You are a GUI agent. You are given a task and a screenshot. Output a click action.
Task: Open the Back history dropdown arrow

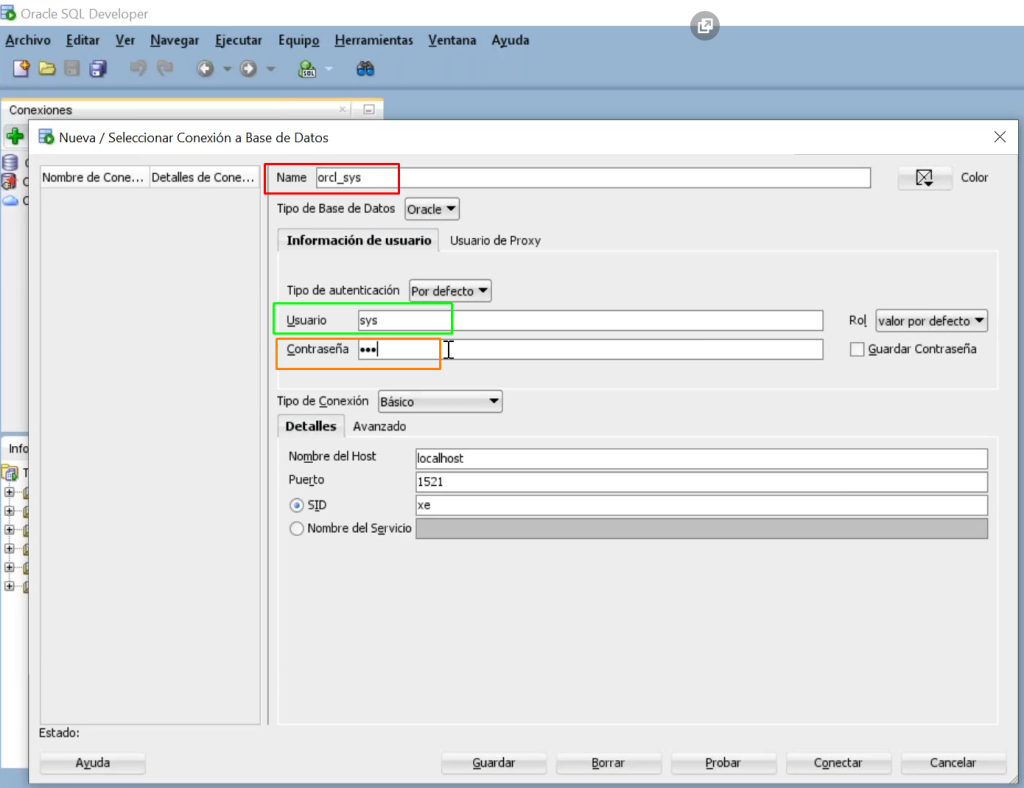pos(227,69)
